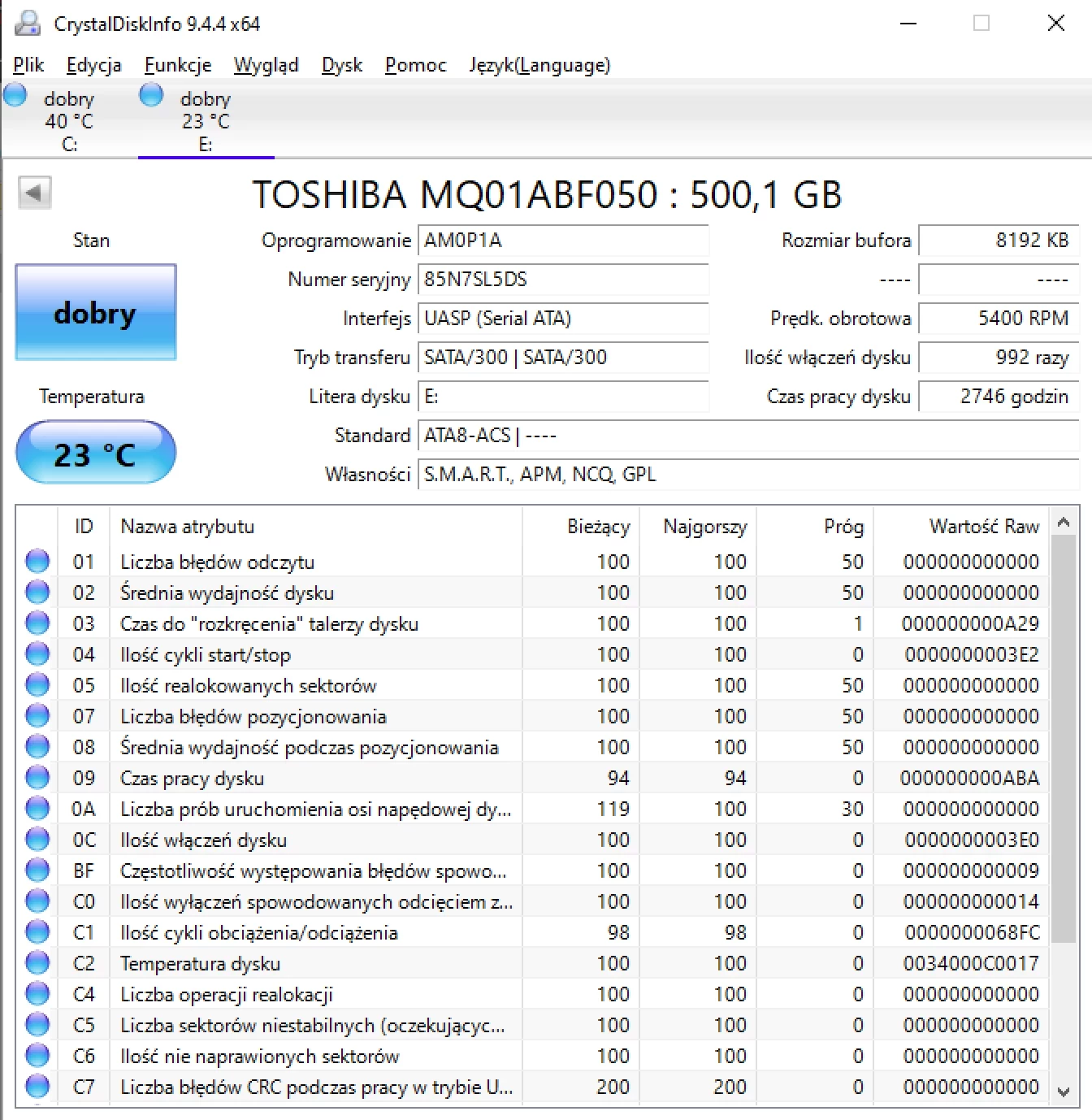1092x1120 pixels.
Task: Click the 'Próg' column header
Action: point(815,527)
